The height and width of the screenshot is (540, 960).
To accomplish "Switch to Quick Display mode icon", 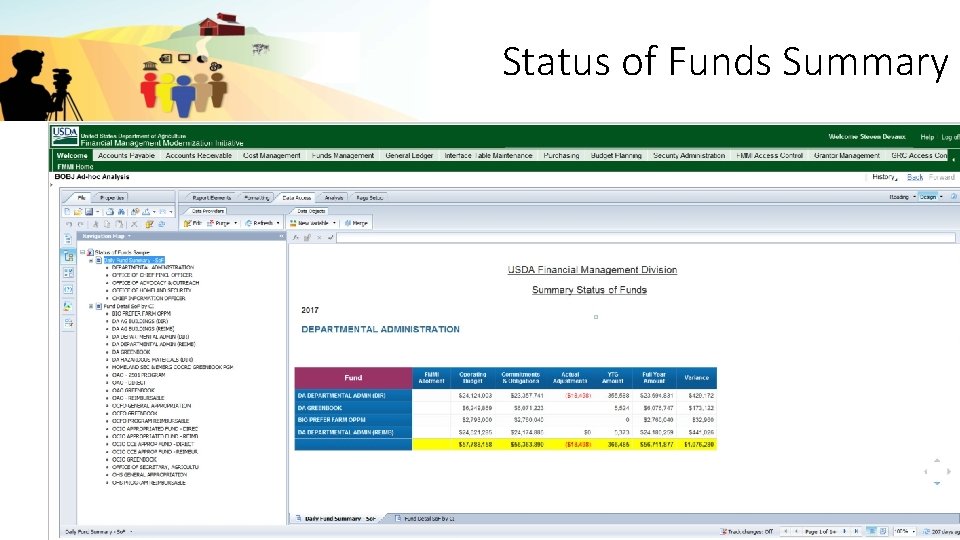I will (871, 531).
